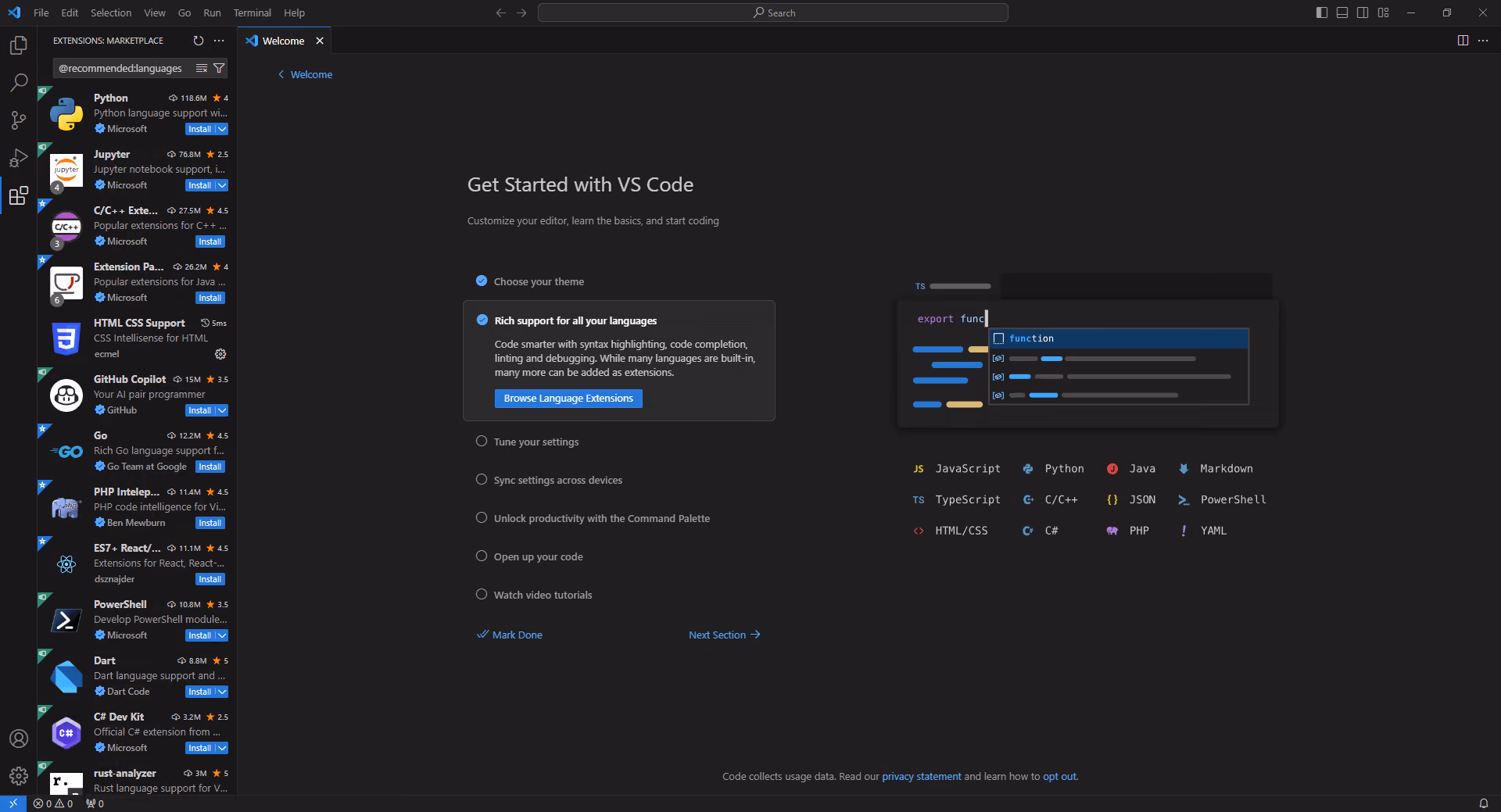Select Tune your settings step
Screen dimensions: 1501x812
click(536, 442)
